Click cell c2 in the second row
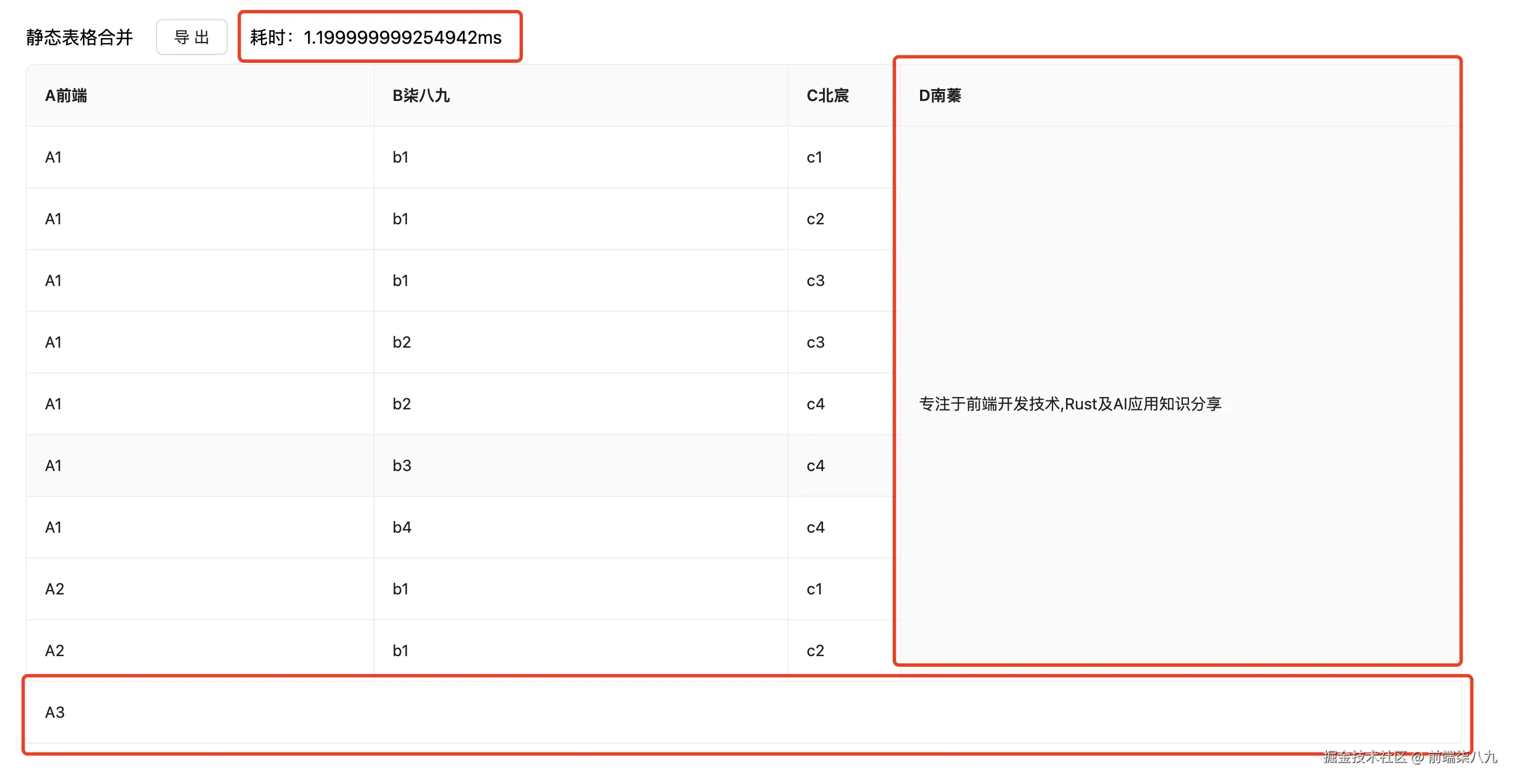Screen dimensions: 1517x784 click(815, 219)
